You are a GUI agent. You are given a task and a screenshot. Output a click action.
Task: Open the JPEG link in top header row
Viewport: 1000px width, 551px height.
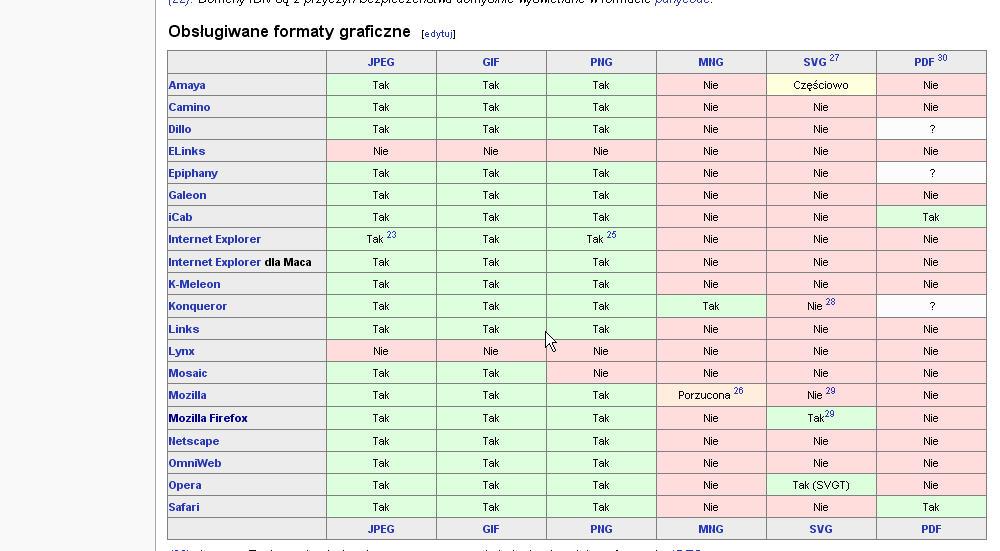coord(381,62)
